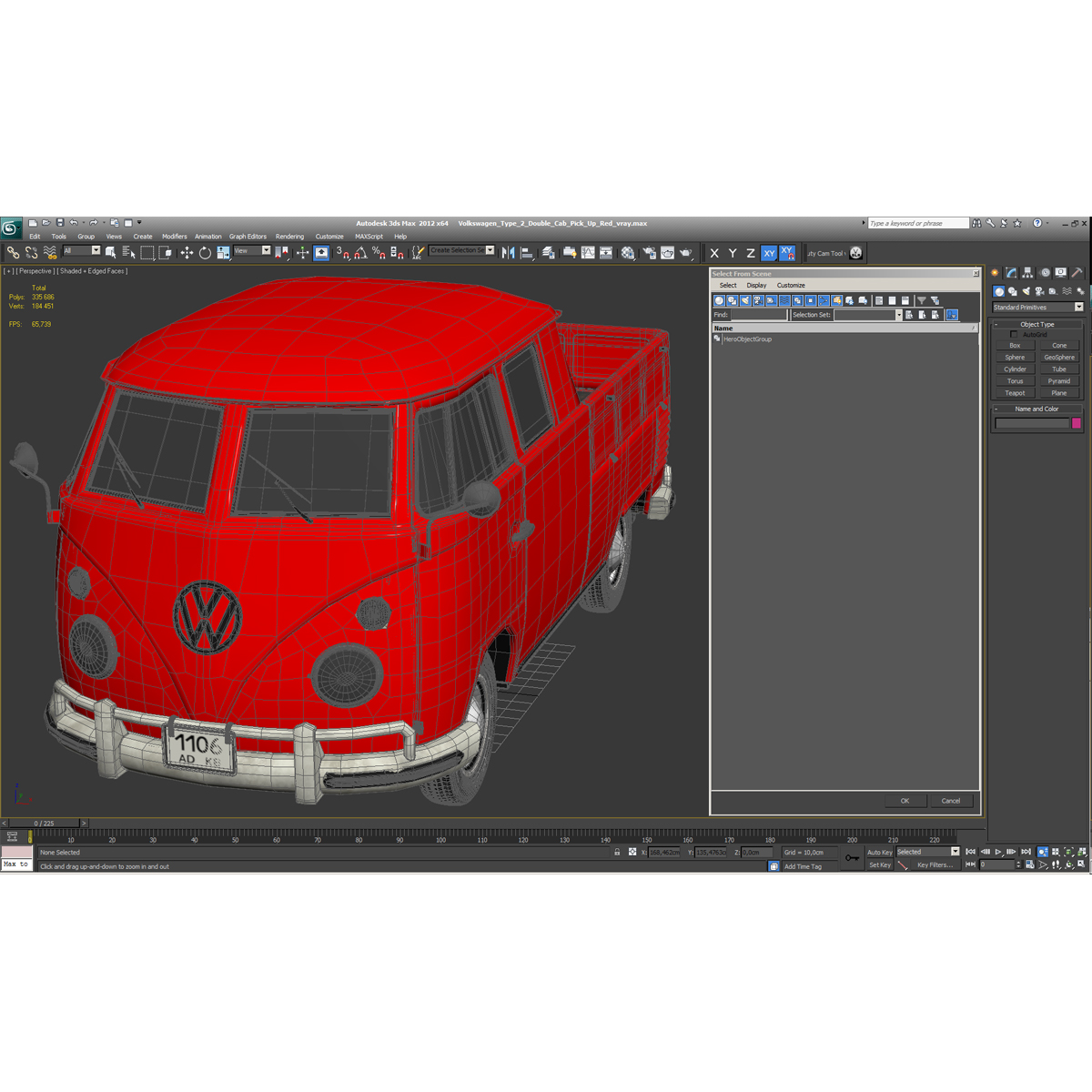Choose the Select and Rotate tool

coord(205,252)
